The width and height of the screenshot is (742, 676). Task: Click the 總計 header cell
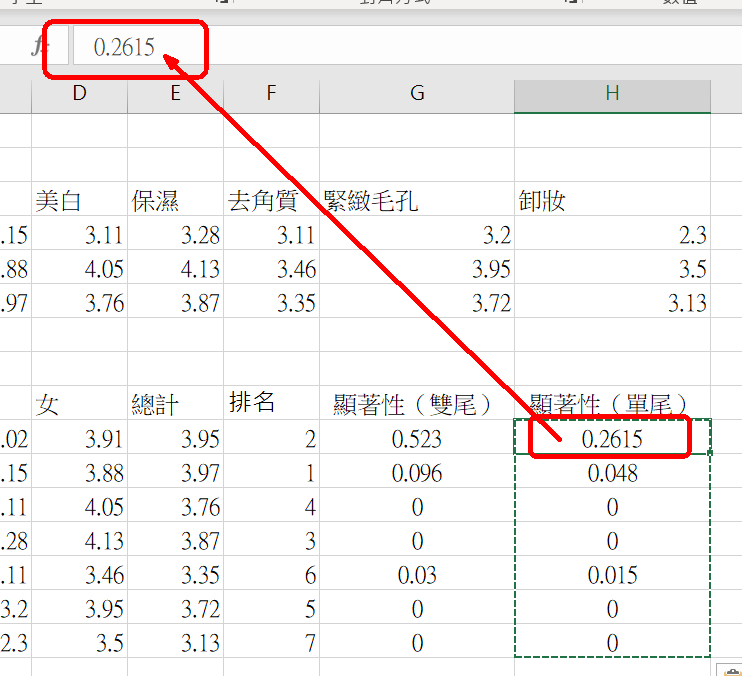pos(175,404)
